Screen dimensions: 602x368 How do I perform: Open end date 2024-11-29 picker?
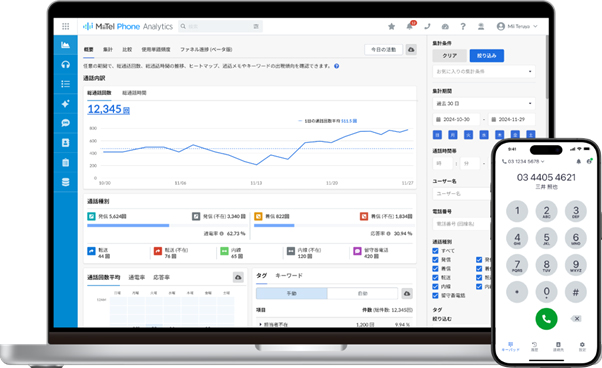pos(511,119)
